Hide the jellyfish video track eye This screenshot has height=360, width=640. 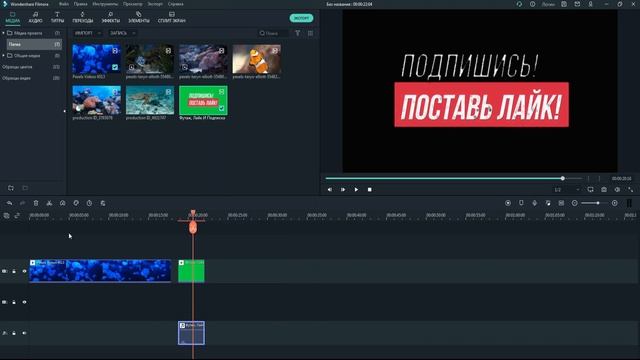(24, 271)
